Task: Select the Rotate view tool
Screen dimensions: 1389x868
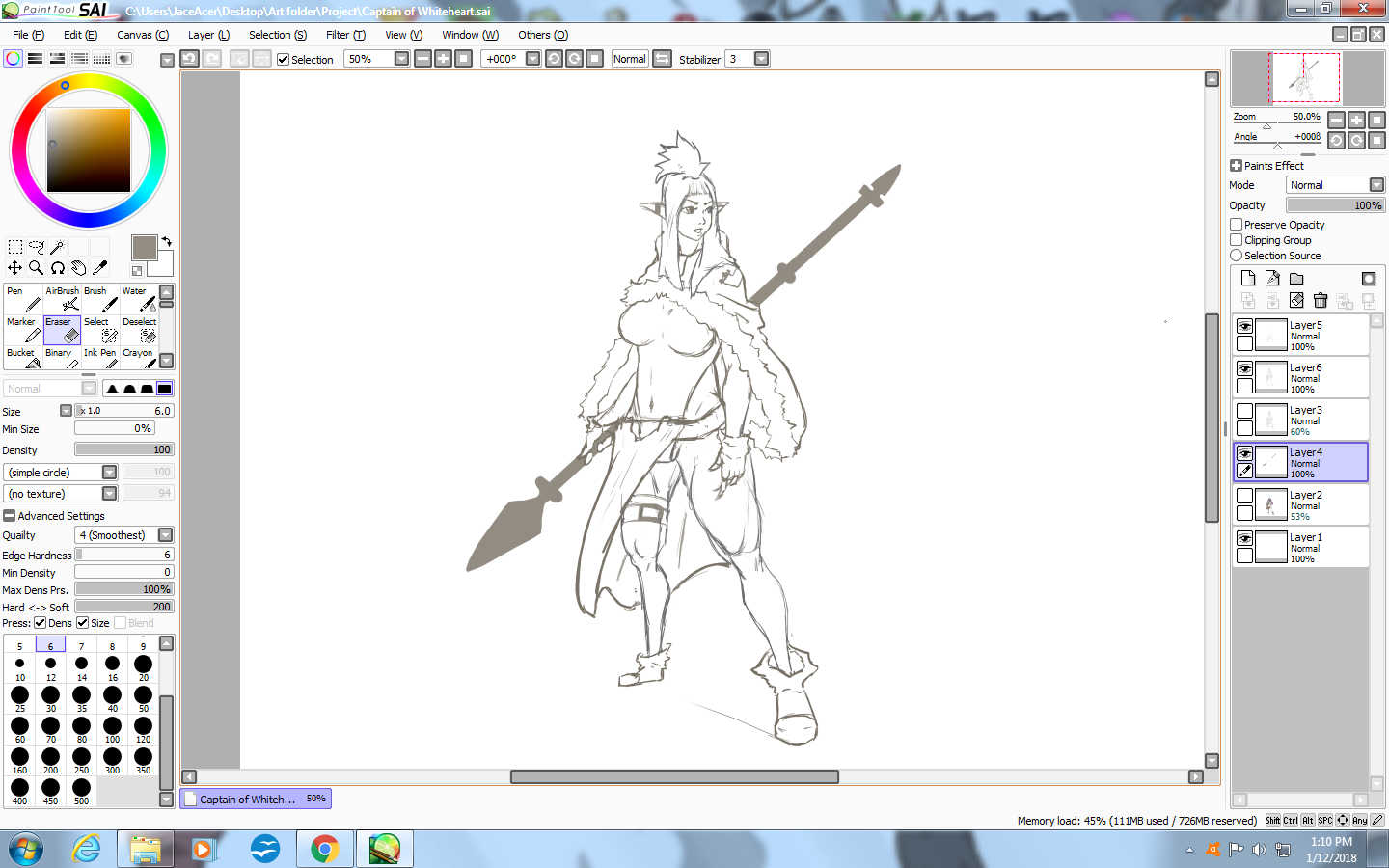Action: pos(58,268)
